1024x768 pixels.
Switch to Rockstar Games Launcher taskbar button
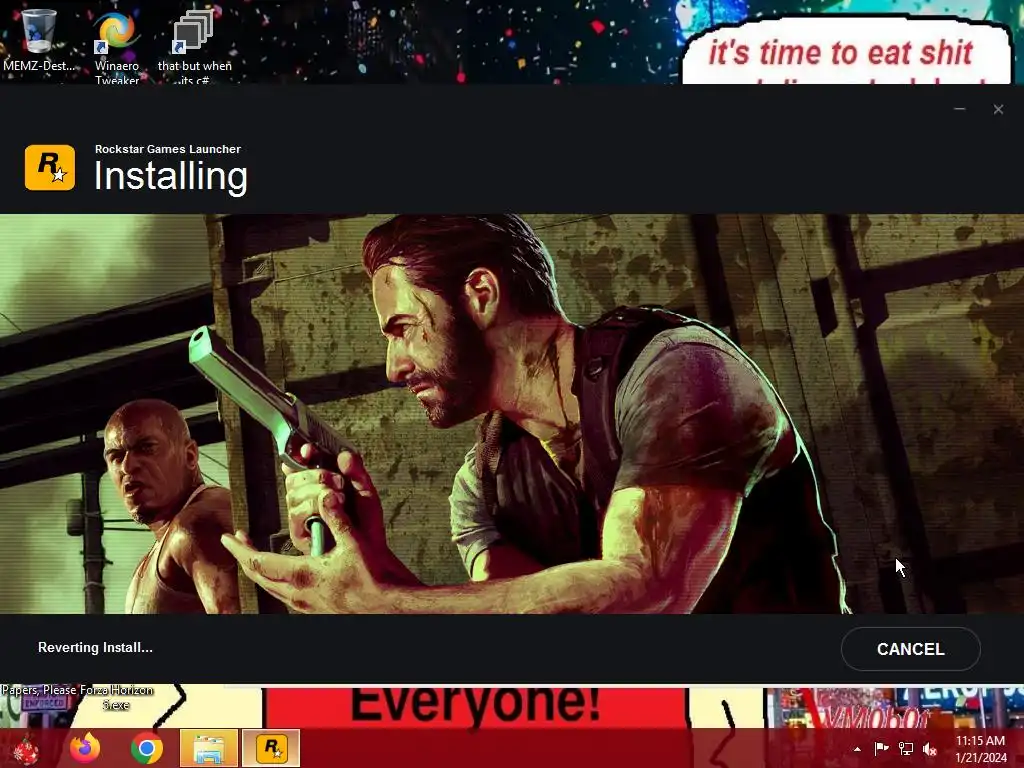[271, 748]
